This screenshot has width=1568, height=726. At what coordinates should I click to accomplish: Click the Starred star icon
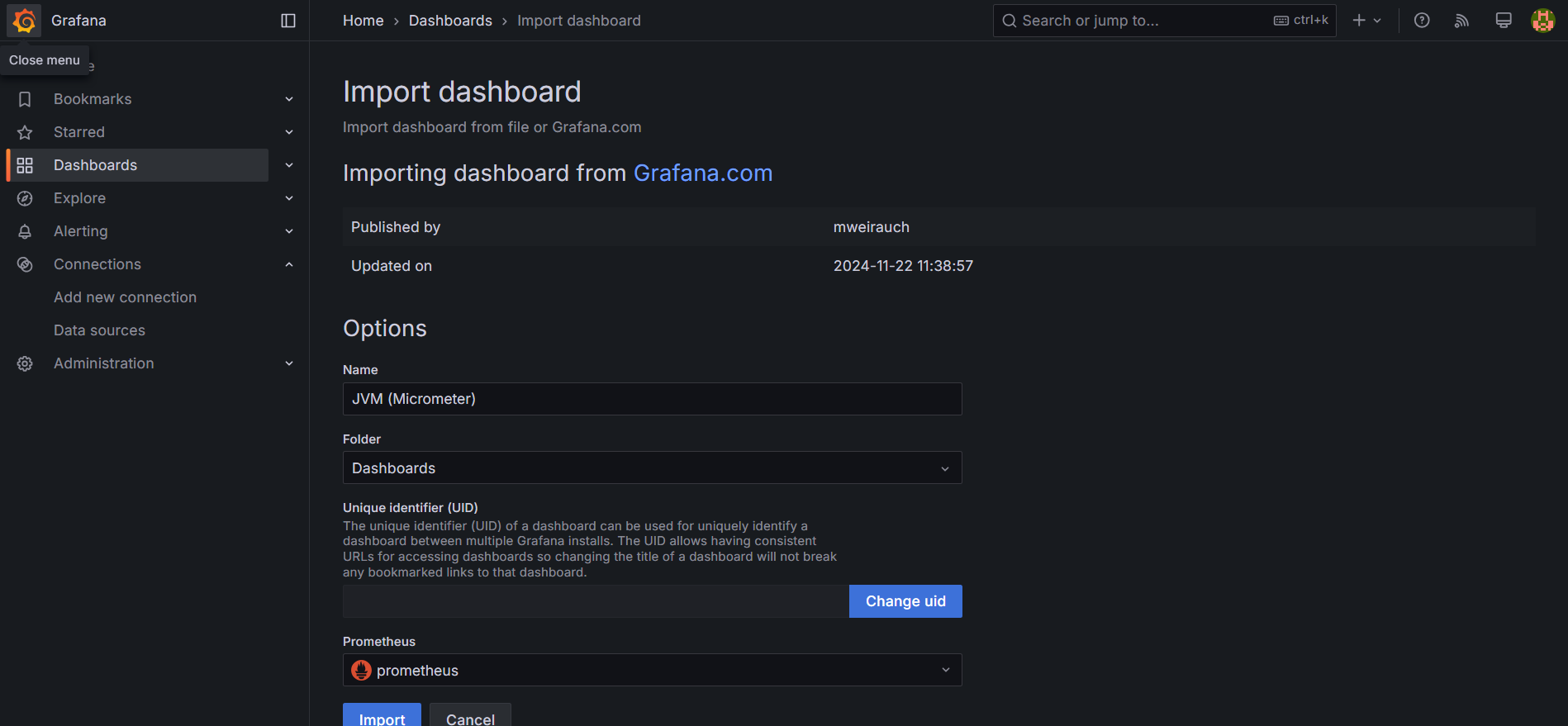[25, 132]
